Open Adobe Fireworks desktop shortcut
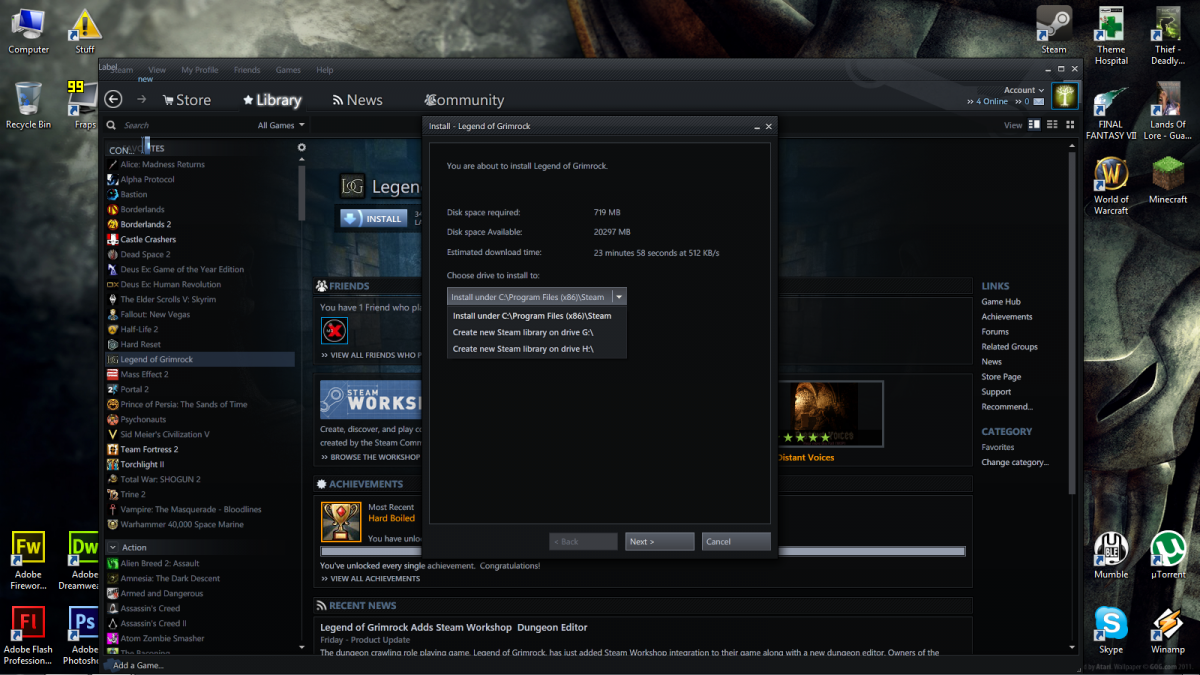The image size is (1200, 675). coord(28,561)
